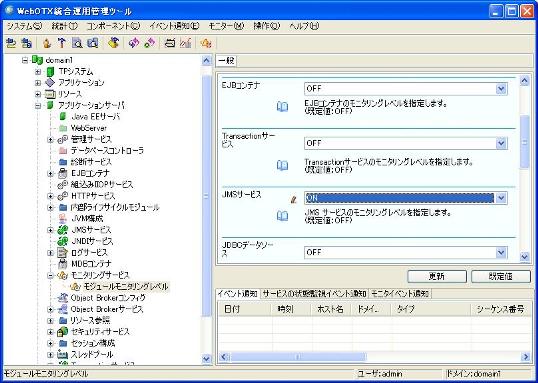
Task: Switch to the 一般 tab
Action: tap(226, 61)
